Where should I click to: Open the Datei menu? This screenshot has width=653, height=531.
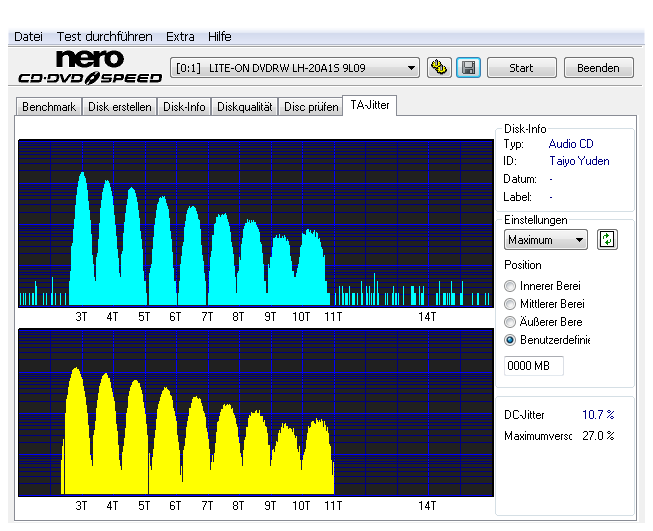28,37
